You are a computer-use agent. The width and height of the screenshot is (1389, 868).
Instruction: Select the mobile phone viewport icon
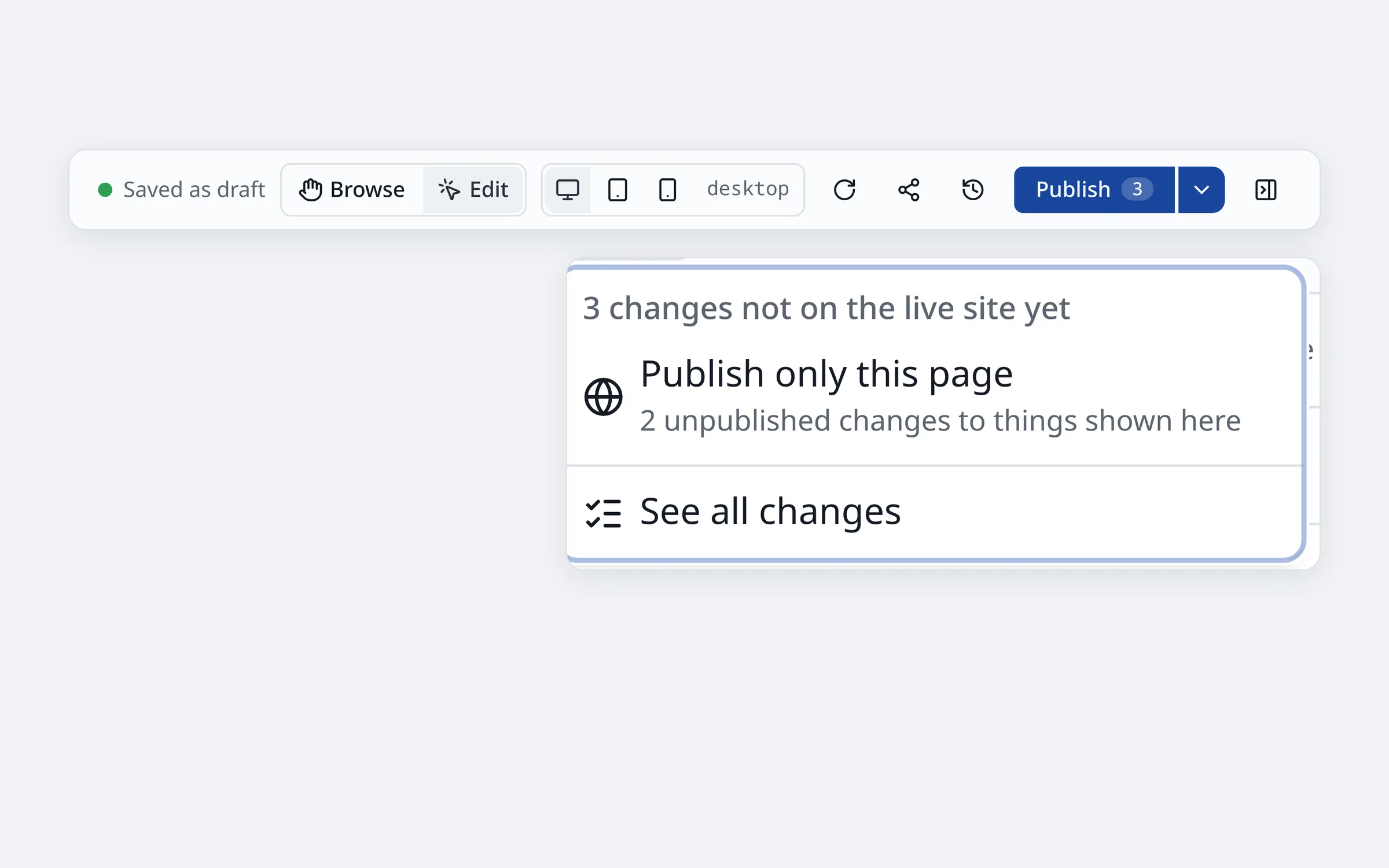pyautogui.click(x=667, y=190)
